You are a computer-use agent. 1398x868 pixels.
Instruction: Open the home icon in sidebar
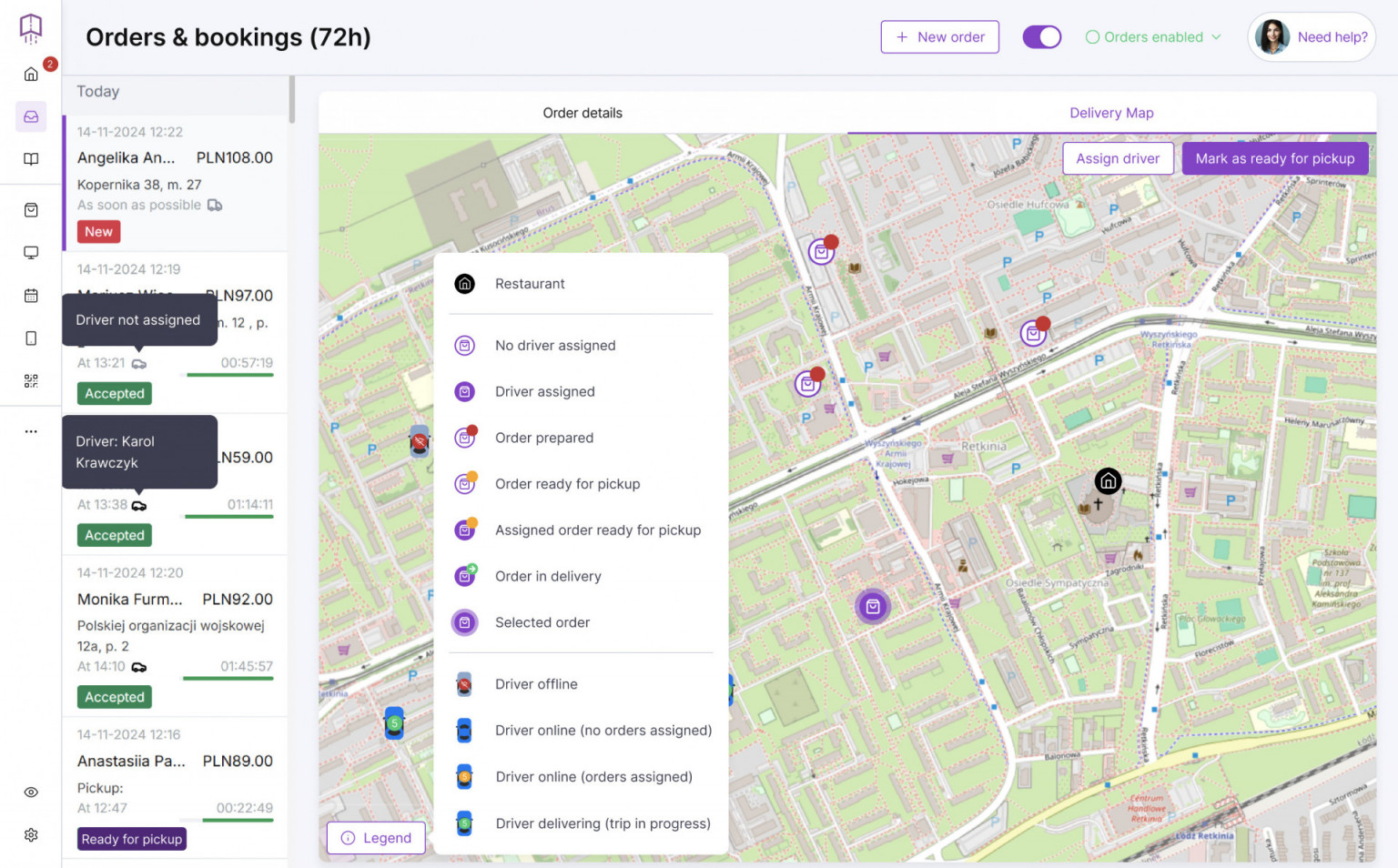coord(31,75)
